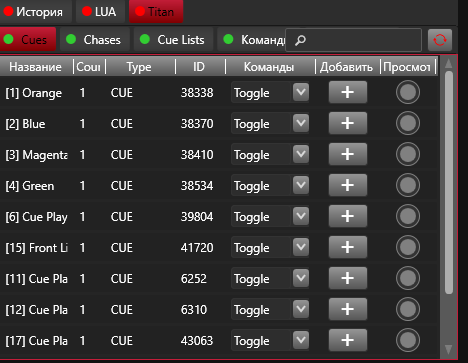Click the scrollbar up arrow
The height and width of the screenshot is (363, 468).
[x=449, y=63]
